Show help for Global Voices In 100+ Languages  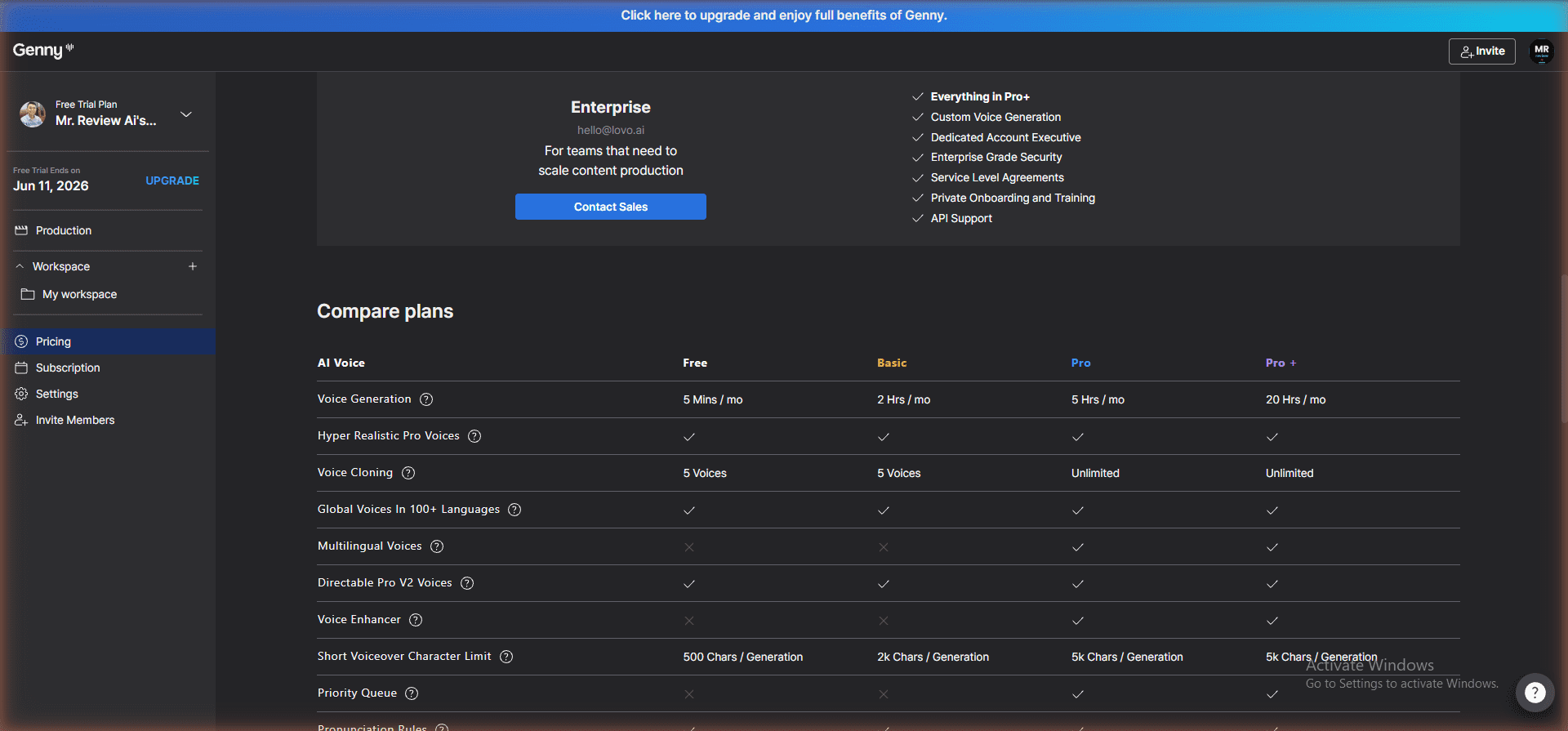point(514,510)
